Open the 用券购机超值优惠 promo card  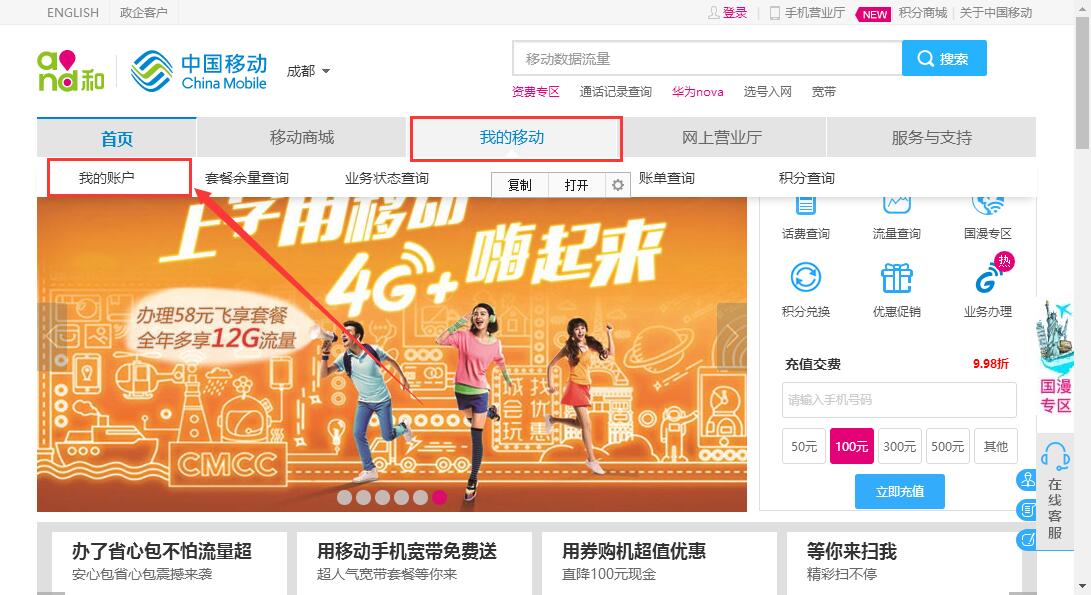[x=659, y=564]
